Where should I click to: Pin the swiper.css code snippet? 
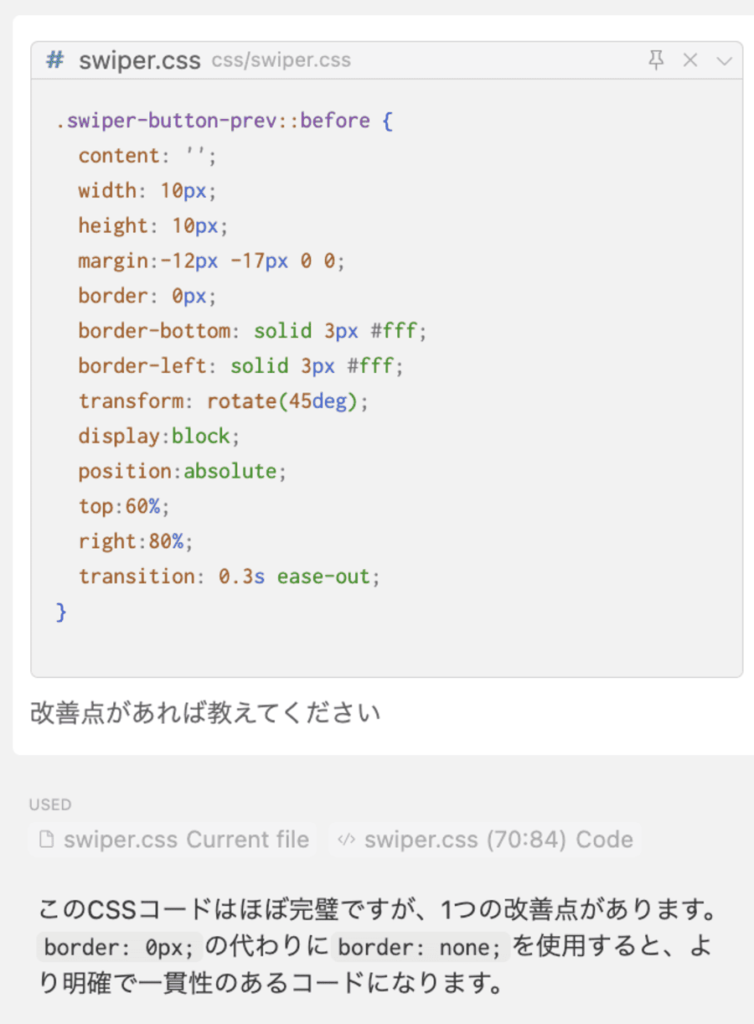click(656, 60)
